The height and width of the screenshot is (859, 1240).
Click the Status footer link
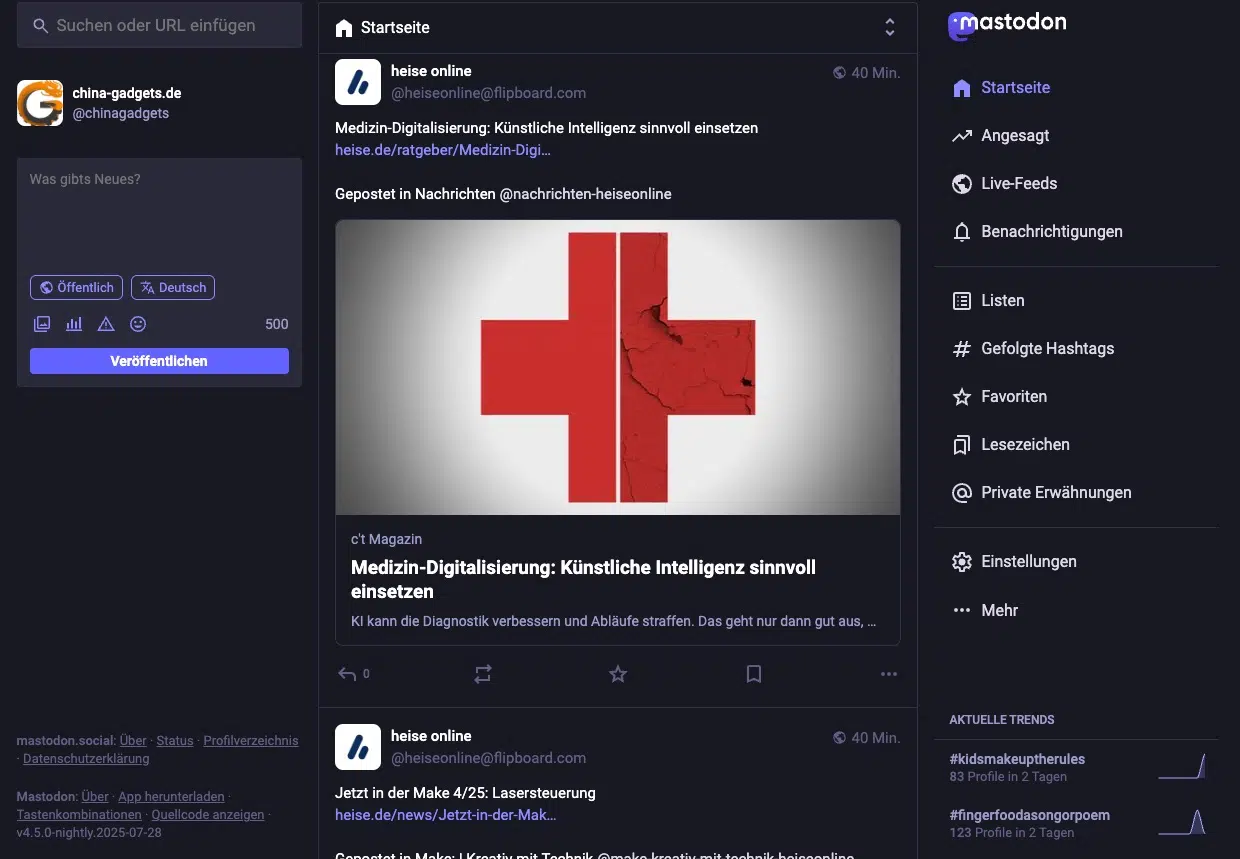175,741
